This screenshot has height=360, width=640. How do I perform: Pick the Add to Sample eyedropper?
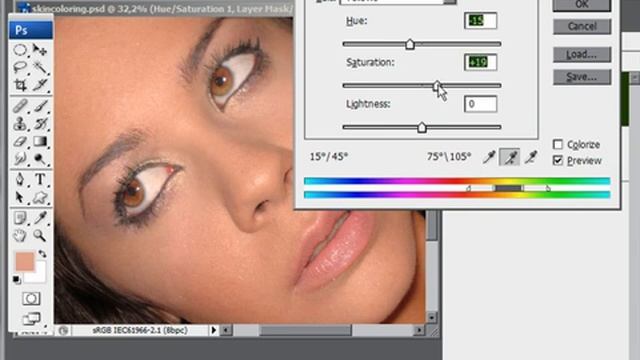[510, 157]
